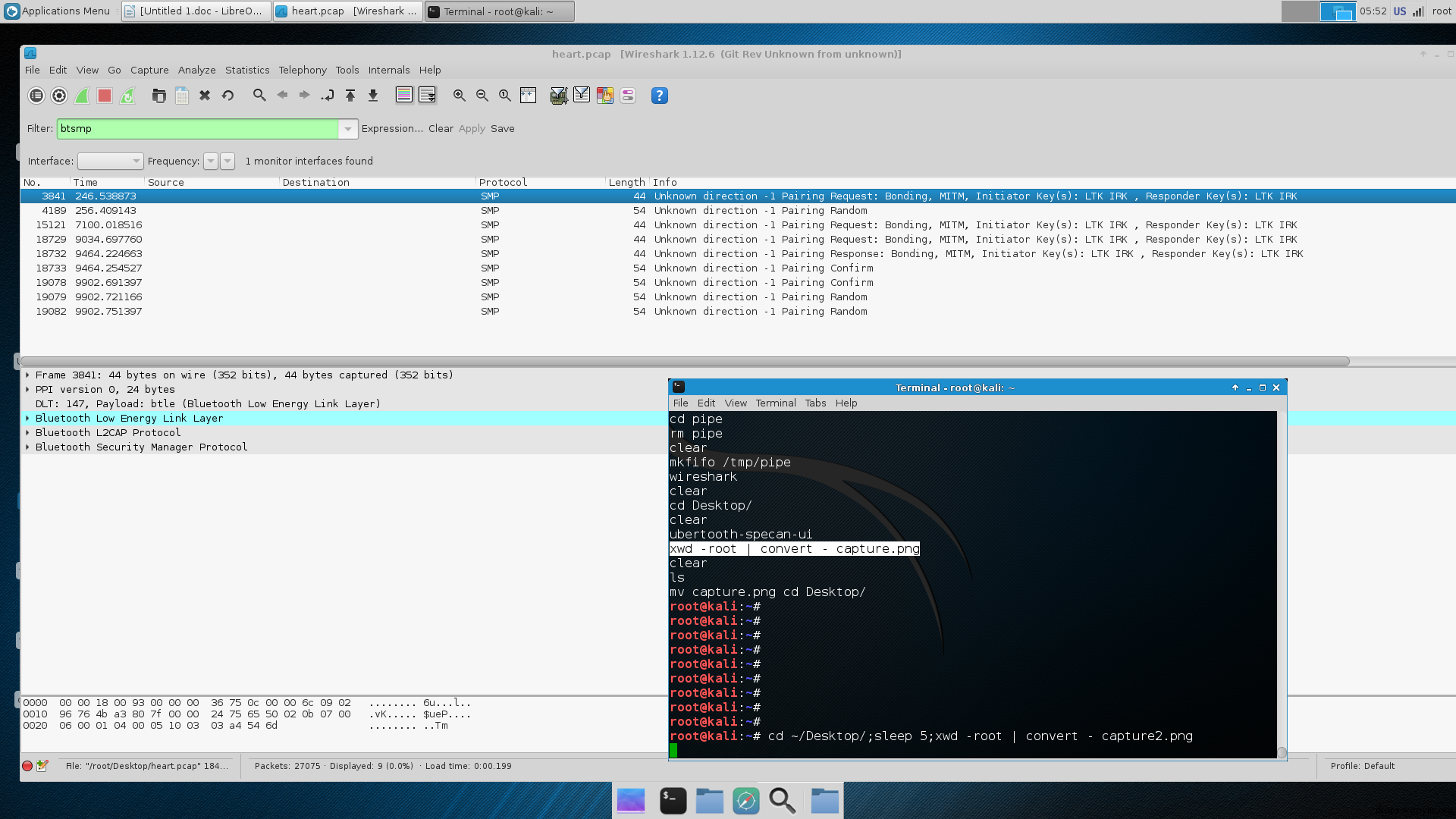Open the Interface combo box
Viewport: 1456px width, 819px height.
pyautogui.click(x=110, y=161)
